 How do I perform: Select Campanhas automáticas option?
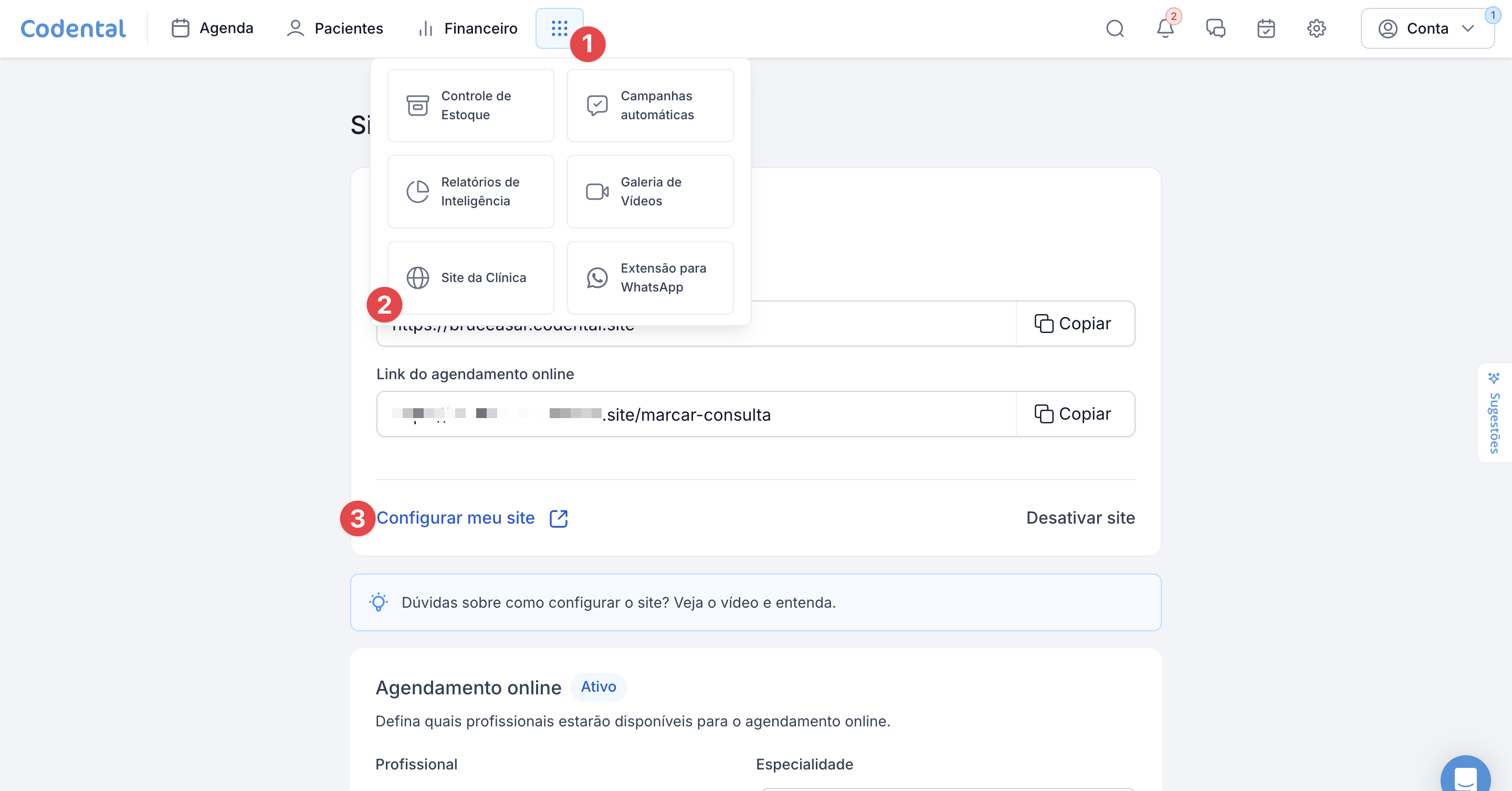click(650, 106)
